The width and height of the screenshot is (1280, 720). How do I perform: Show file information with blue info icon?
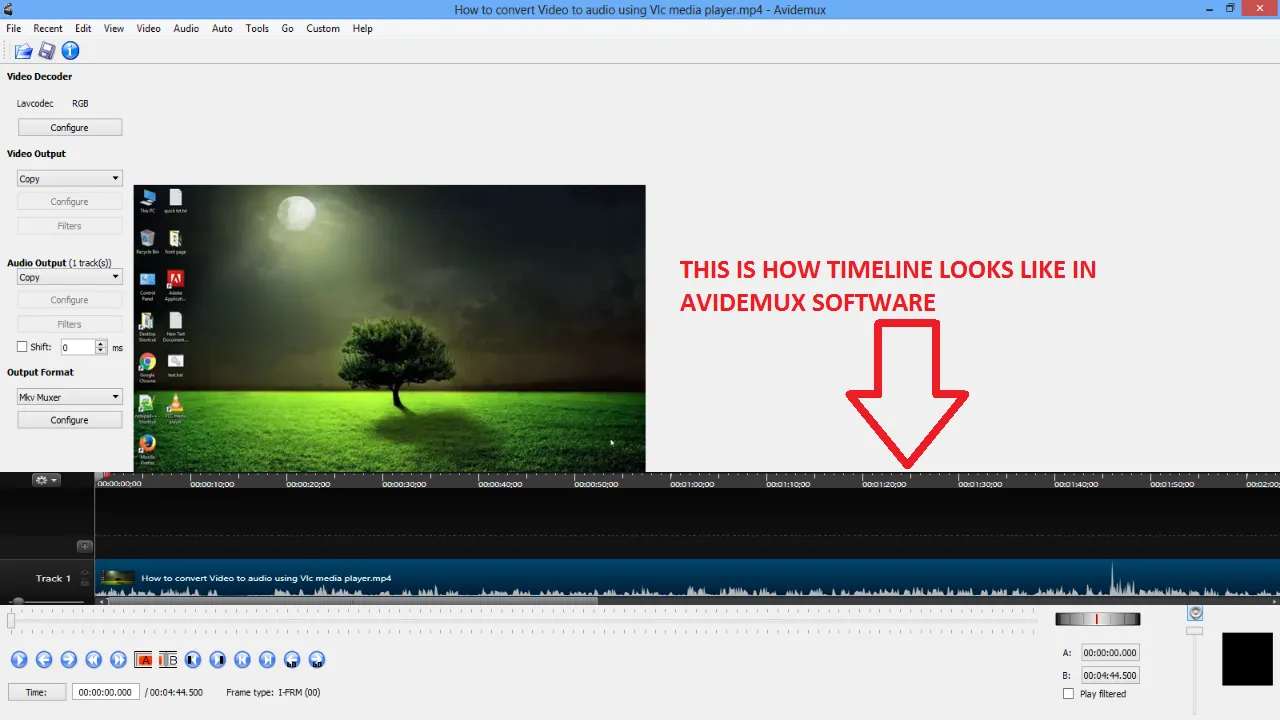click(x=70, y=51)
